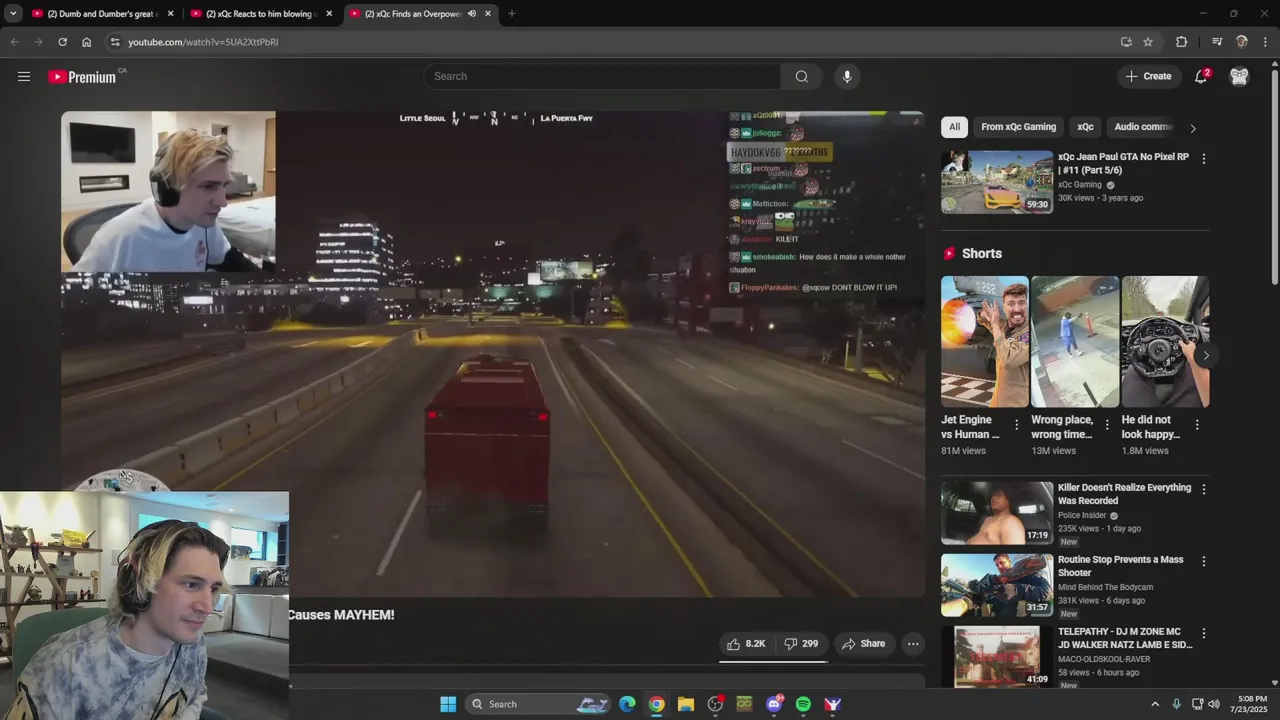This screenshot has width=1280, height=720.
Task: Open the Chrome profile avatar
Action: (x=1241, y=42)
